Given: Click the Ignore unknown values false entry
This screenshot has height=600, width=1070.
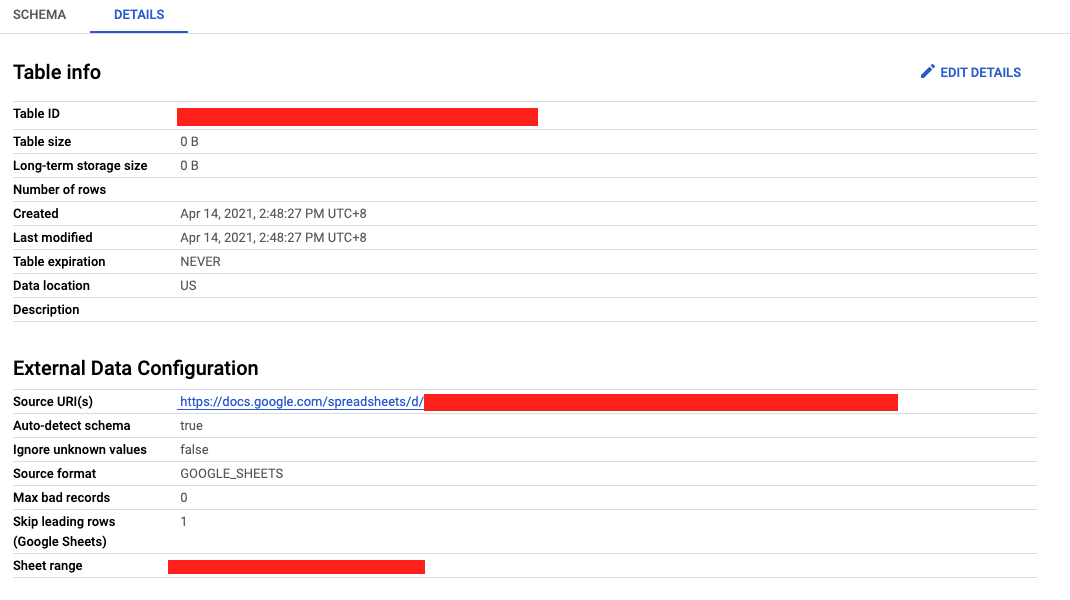Looking at the screenshot, I should [193, 449].
